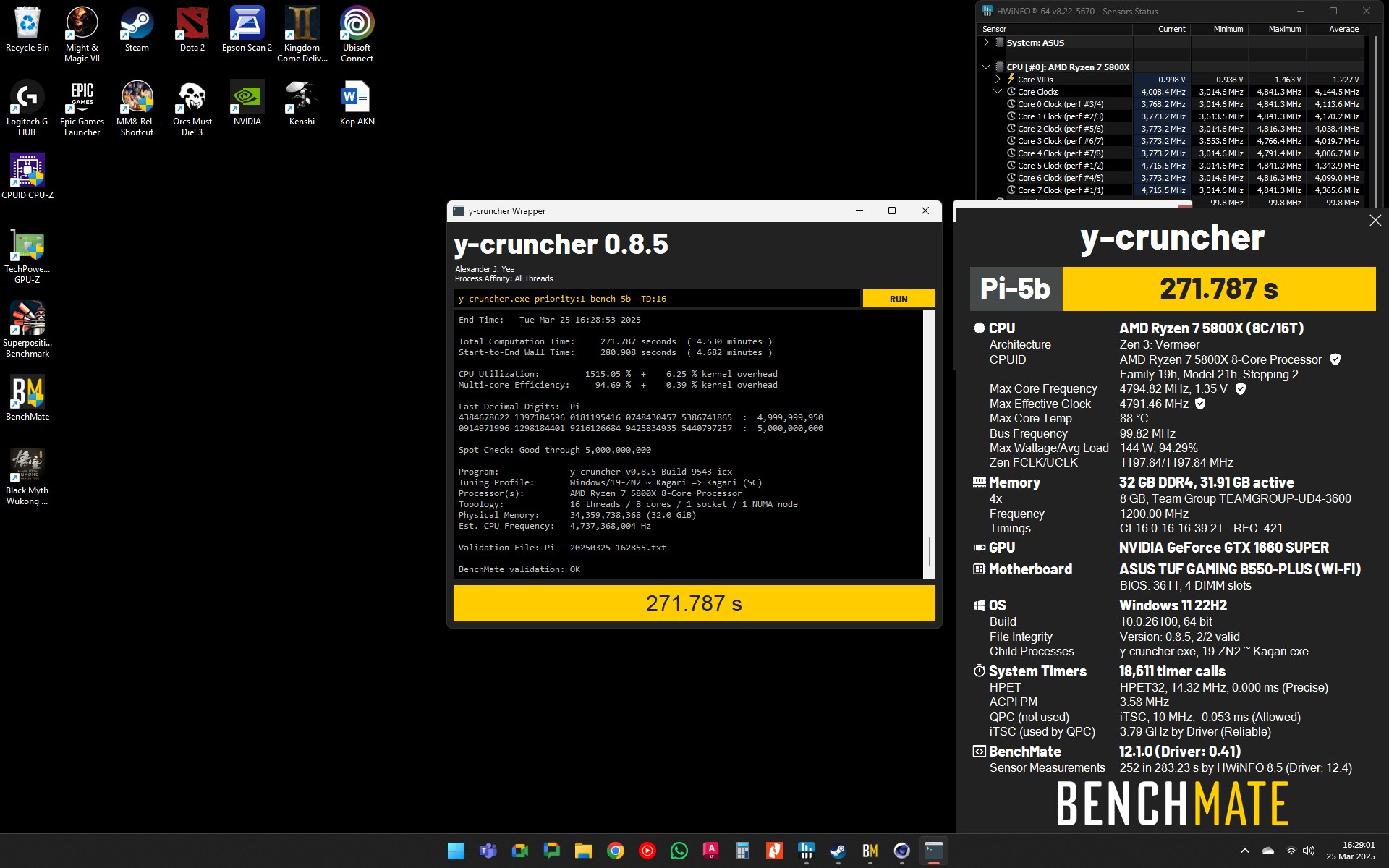
Task: Select Core 3 Clock (perf #6/7) row
Action: coord(1171,141)
